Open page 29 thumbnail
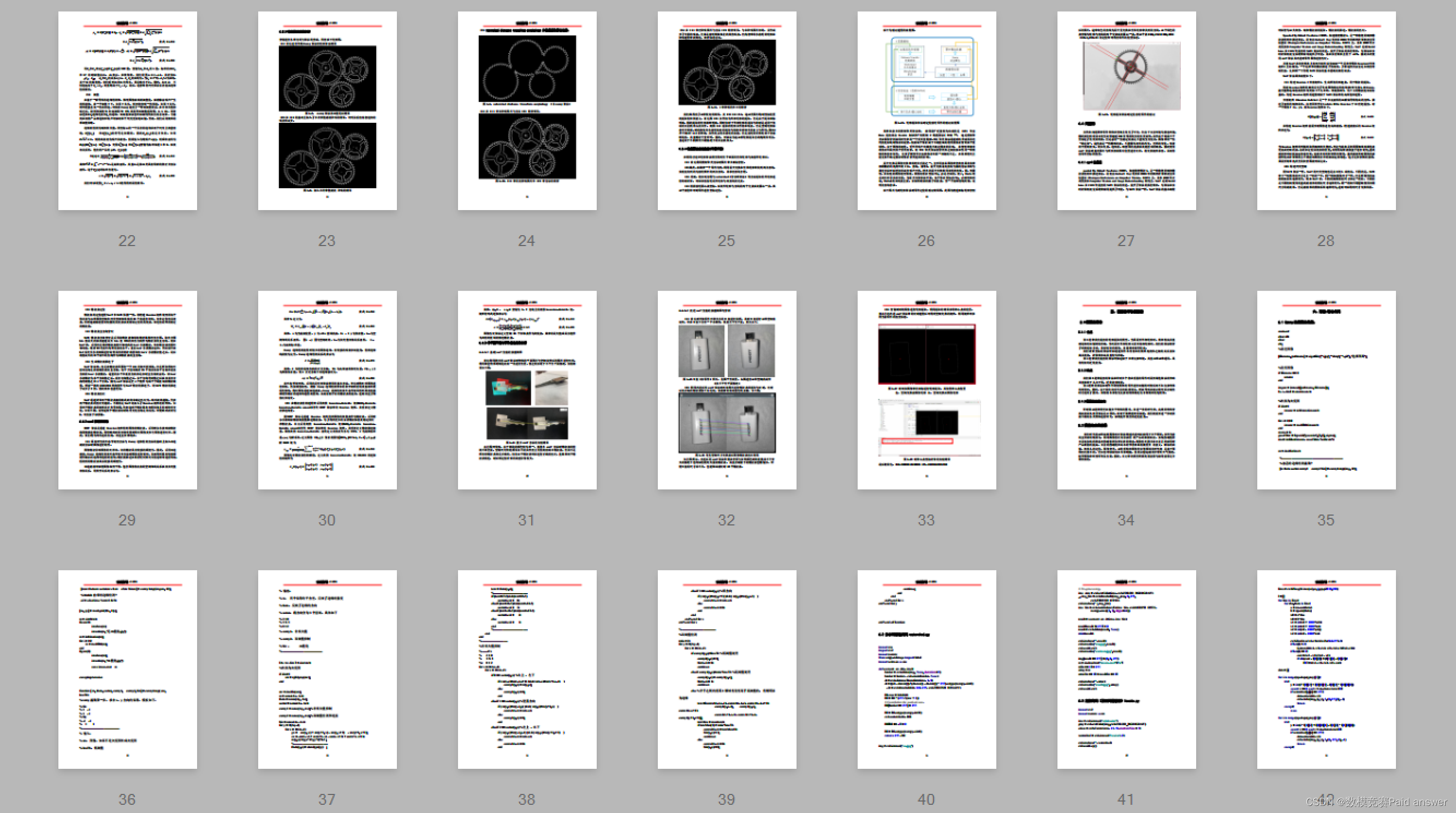Screen dimensions: 1456x813 127,390
